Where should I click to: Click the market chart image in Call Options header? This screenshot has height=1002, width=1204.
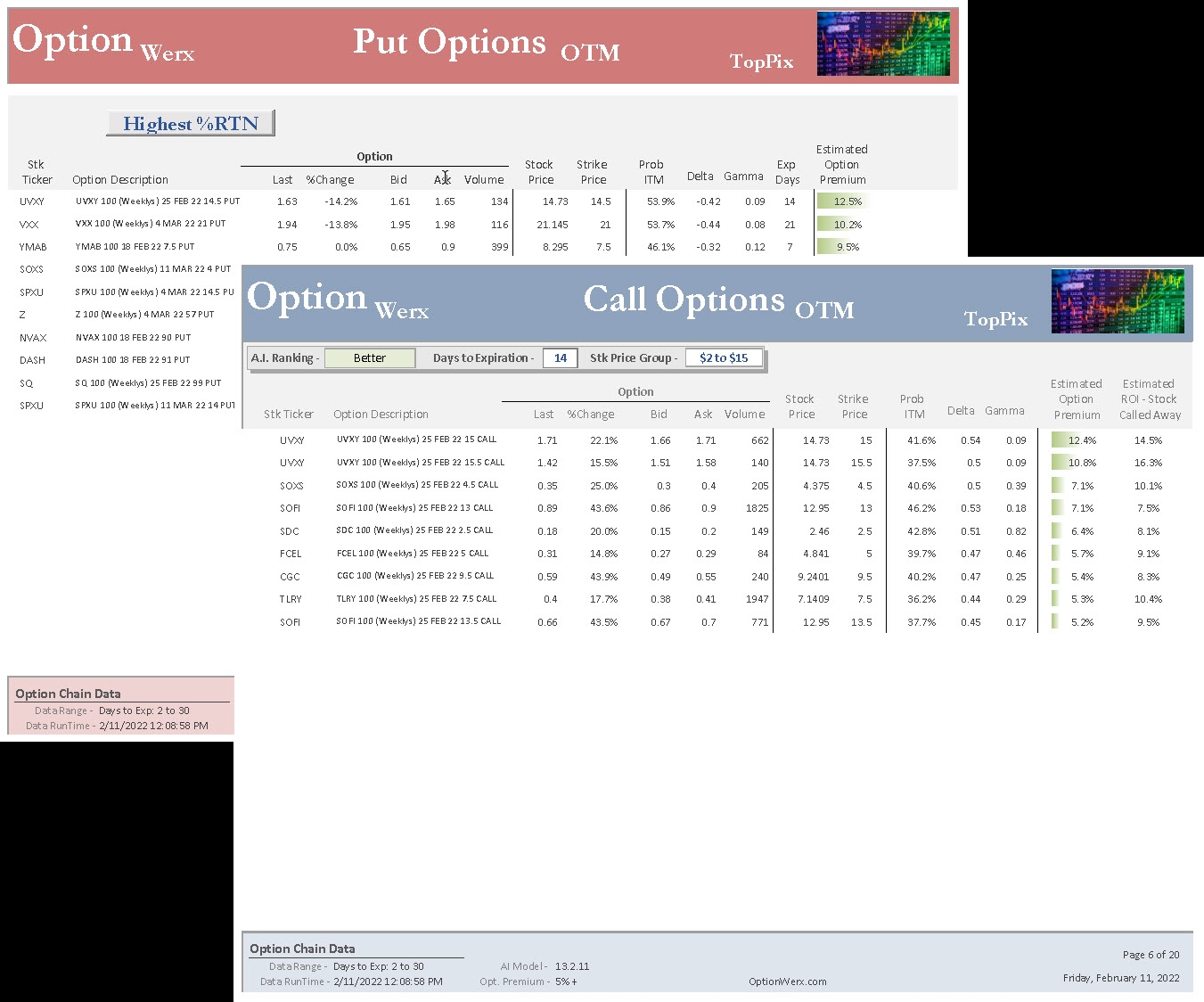(x=1118, y=301)
